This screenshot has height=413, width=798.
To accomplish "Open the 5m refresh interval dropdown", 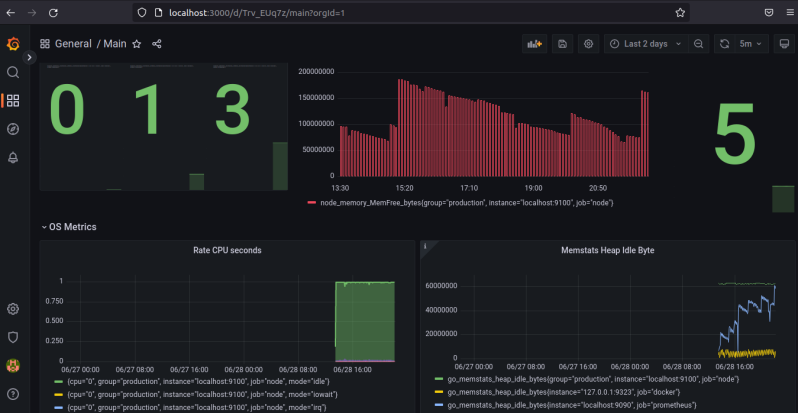I will [x=746, y=44].
